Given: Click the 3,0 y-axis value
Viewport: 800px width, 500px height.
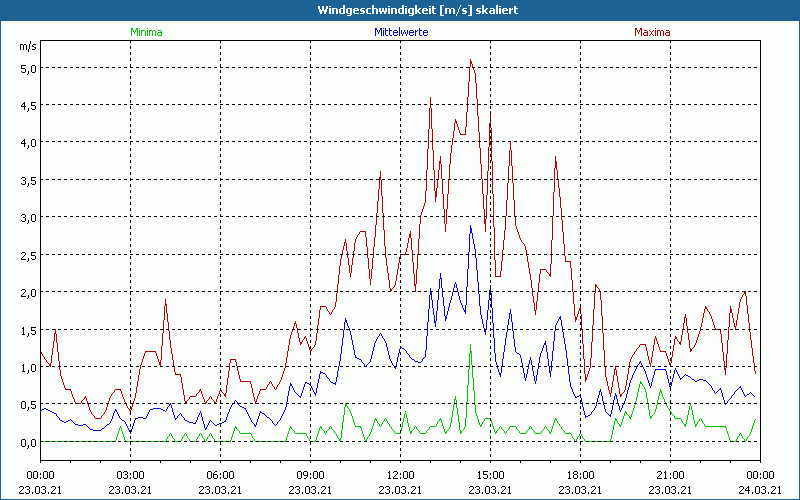Looking at the screenshot, I should [28, 218].
